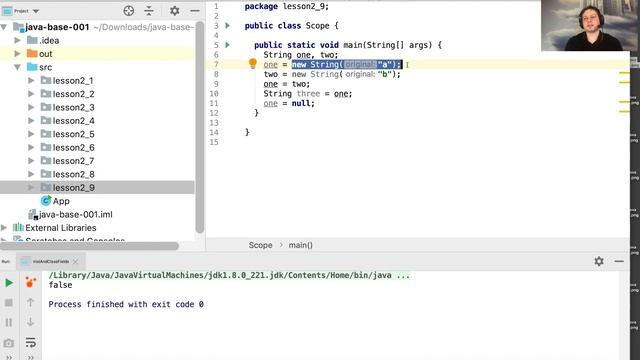
Task: Open Run panel settings gear
Action: 599,261
